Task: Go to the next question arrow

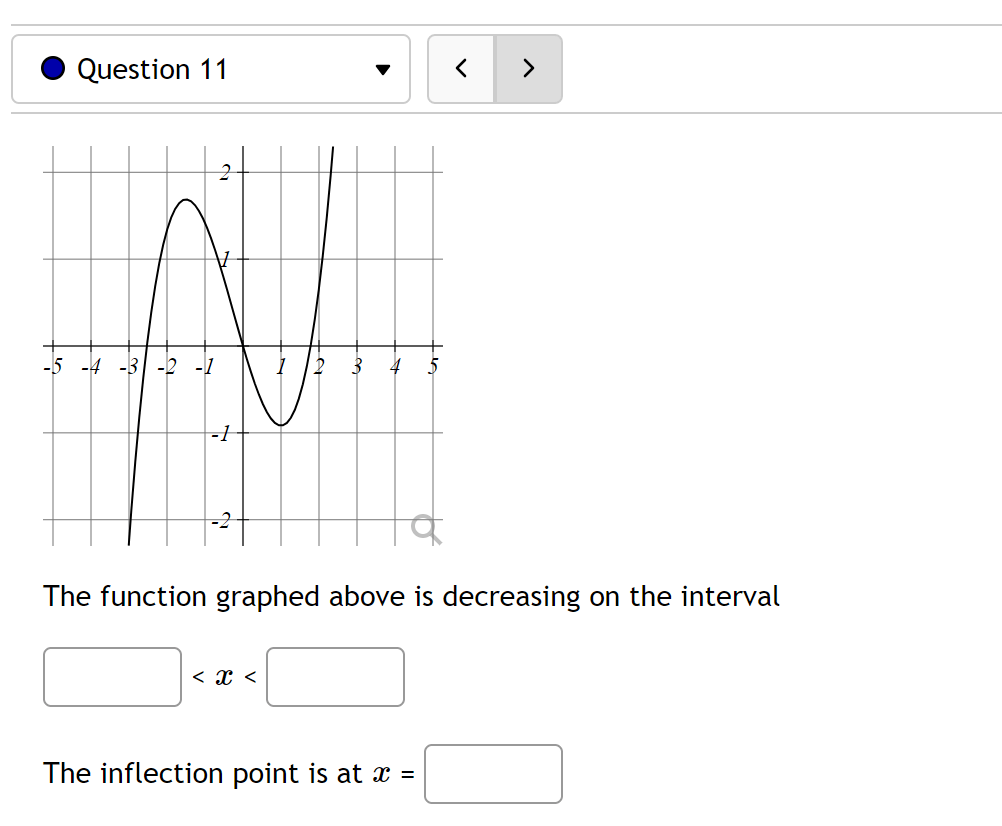Action: pyautogui.click(x=528, y=69)
